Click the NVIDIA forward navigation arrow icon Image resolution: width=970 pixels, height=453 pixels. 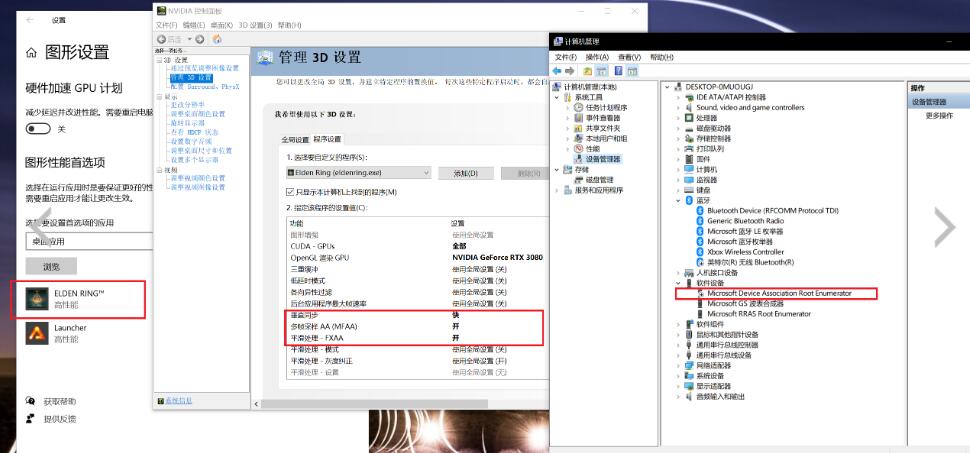[x=200, y=39]
